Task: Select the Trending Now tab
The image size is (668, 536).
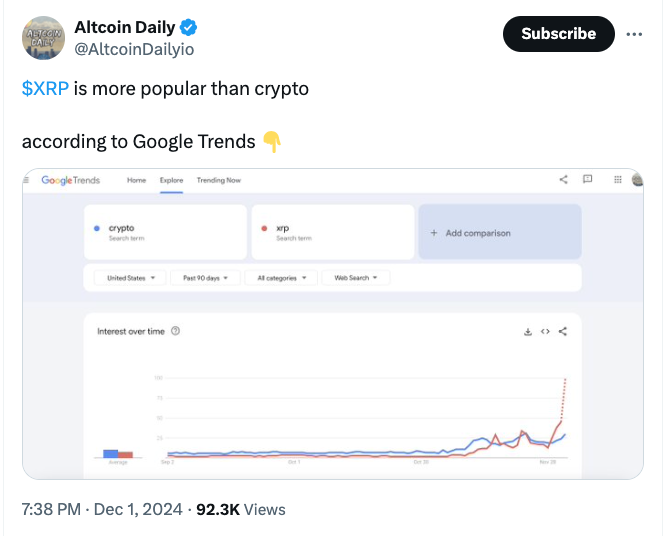Action: click(219, 180)
